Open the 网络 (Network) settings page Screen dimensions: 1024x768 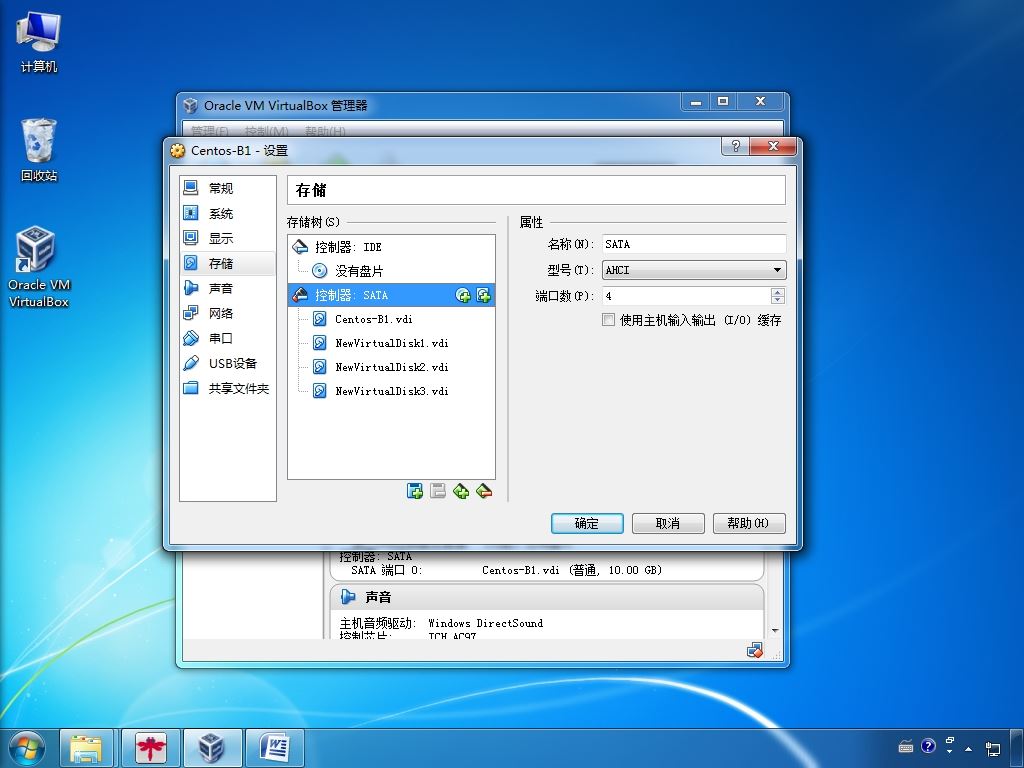tap(220, 313)
